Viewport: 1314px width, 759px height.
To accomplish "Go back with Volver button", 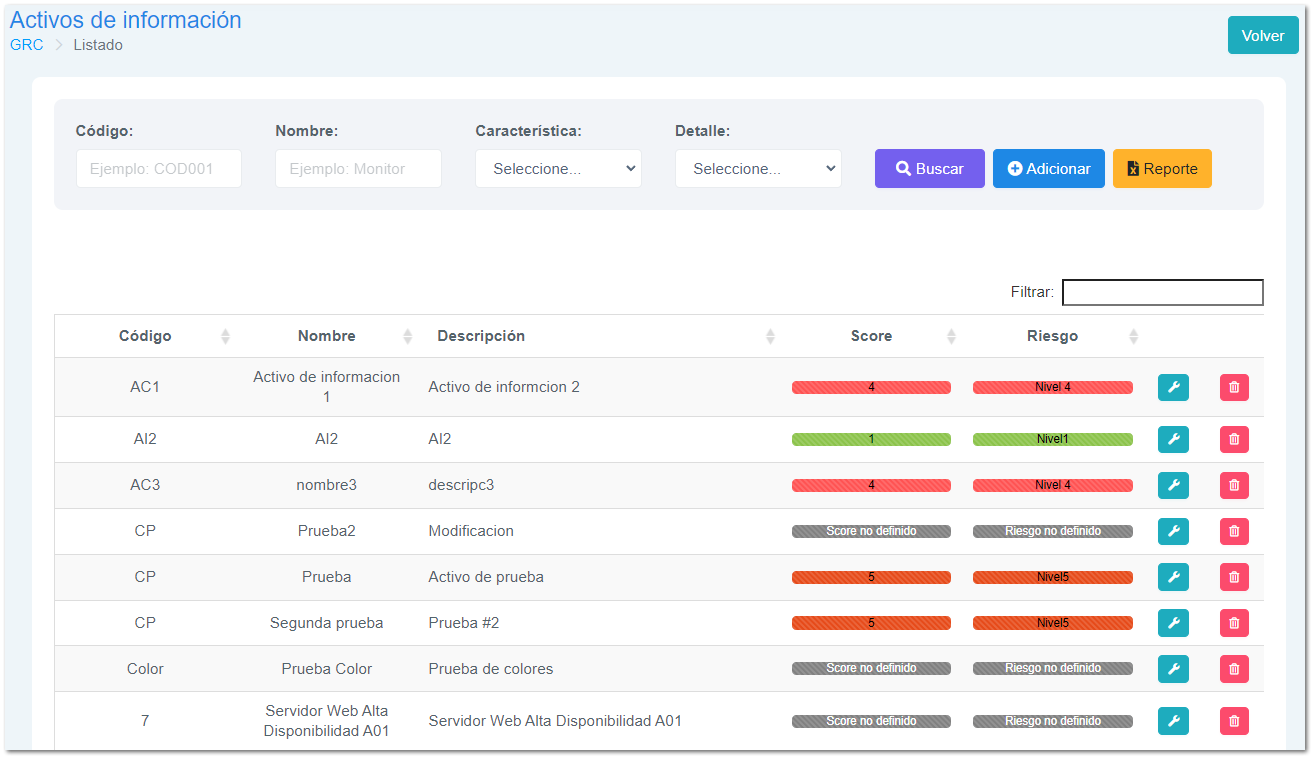I will coord(1263,35).
